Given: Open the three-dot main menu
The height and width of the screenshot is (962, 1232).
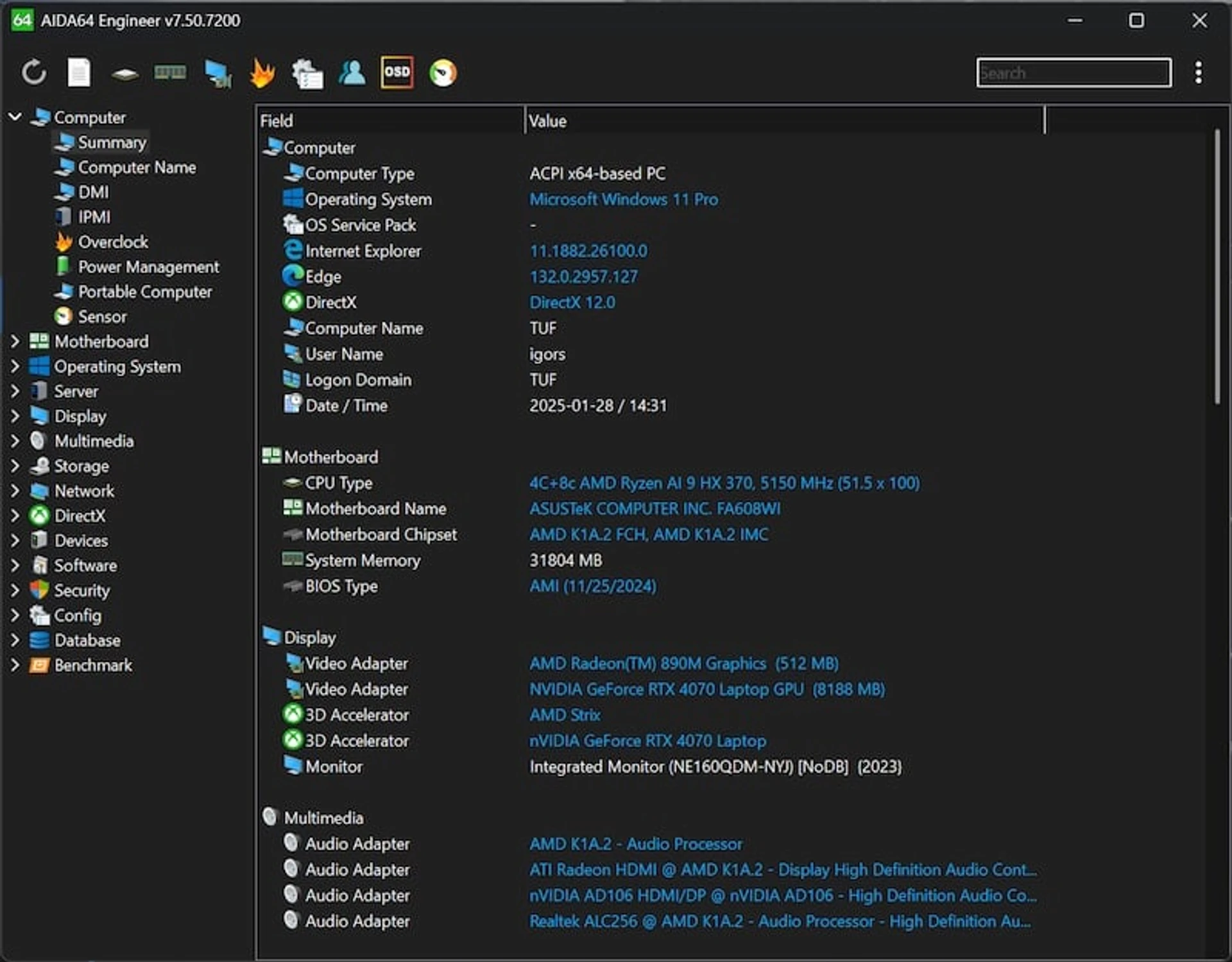Looking at the screenshot, I should [x=1198, y=72].
